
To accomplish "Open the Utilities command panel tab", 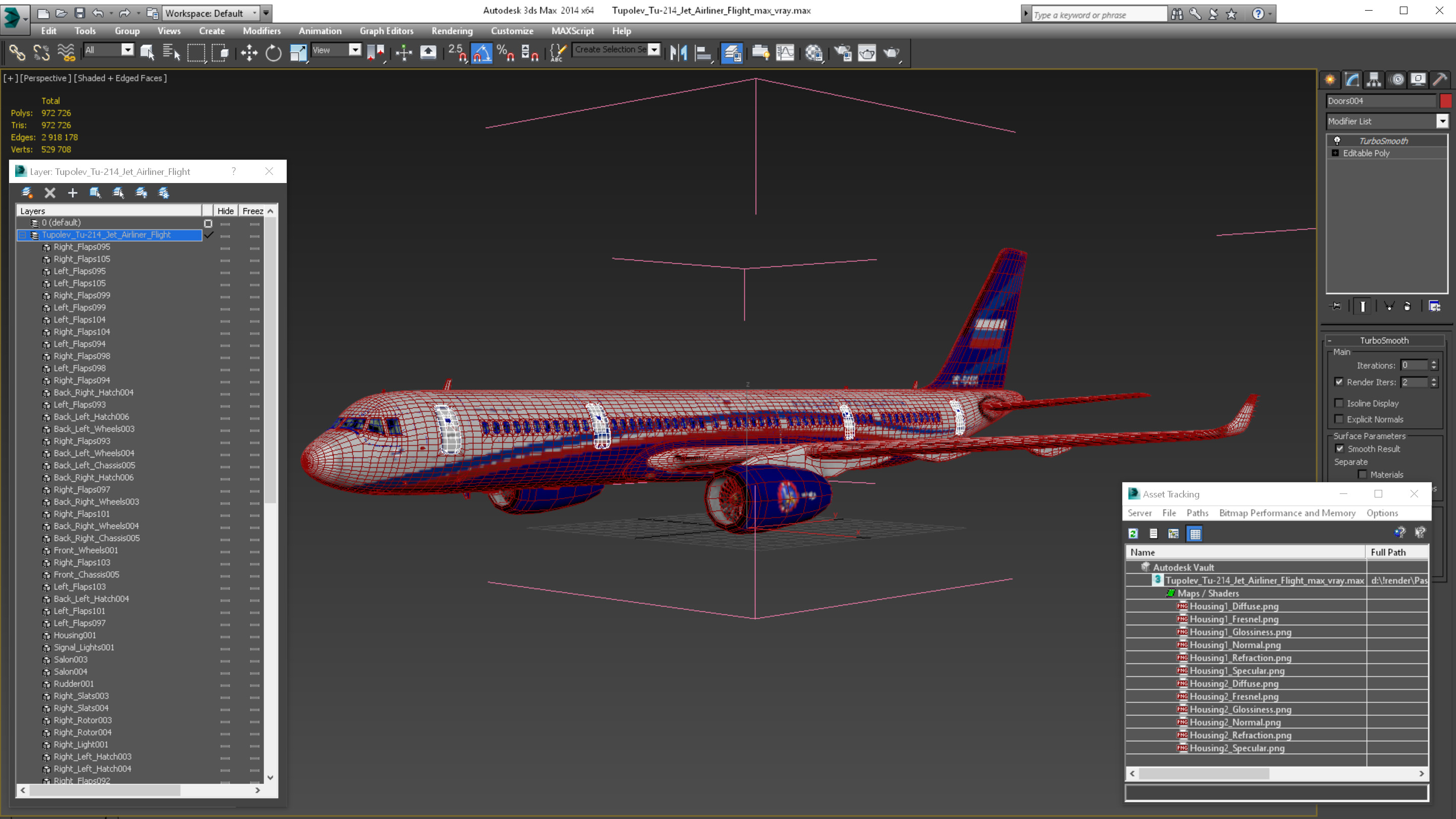I will click(x=1440, y=80).
